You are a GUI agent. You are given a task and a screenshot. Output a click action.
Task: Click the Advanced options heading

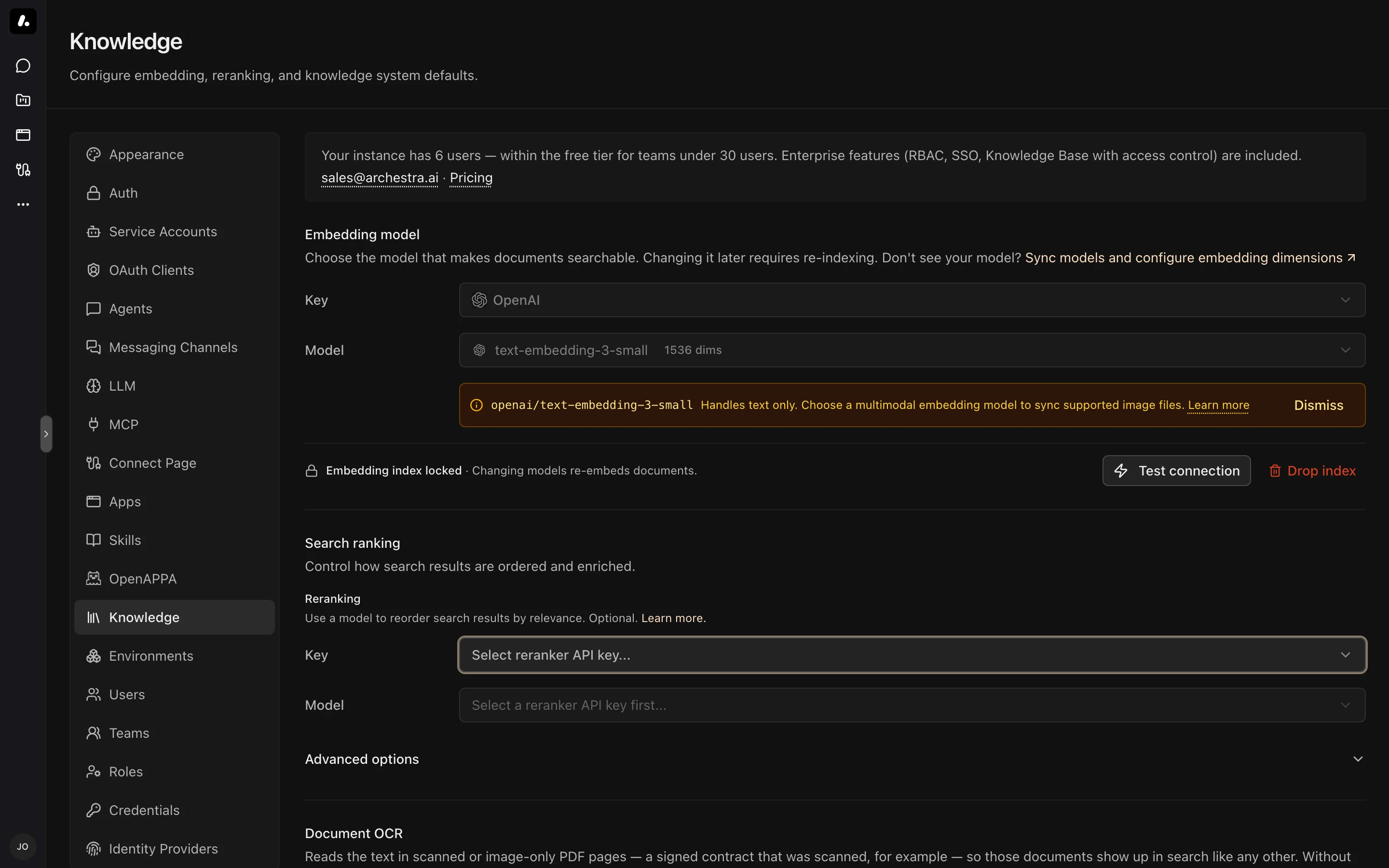362,759
